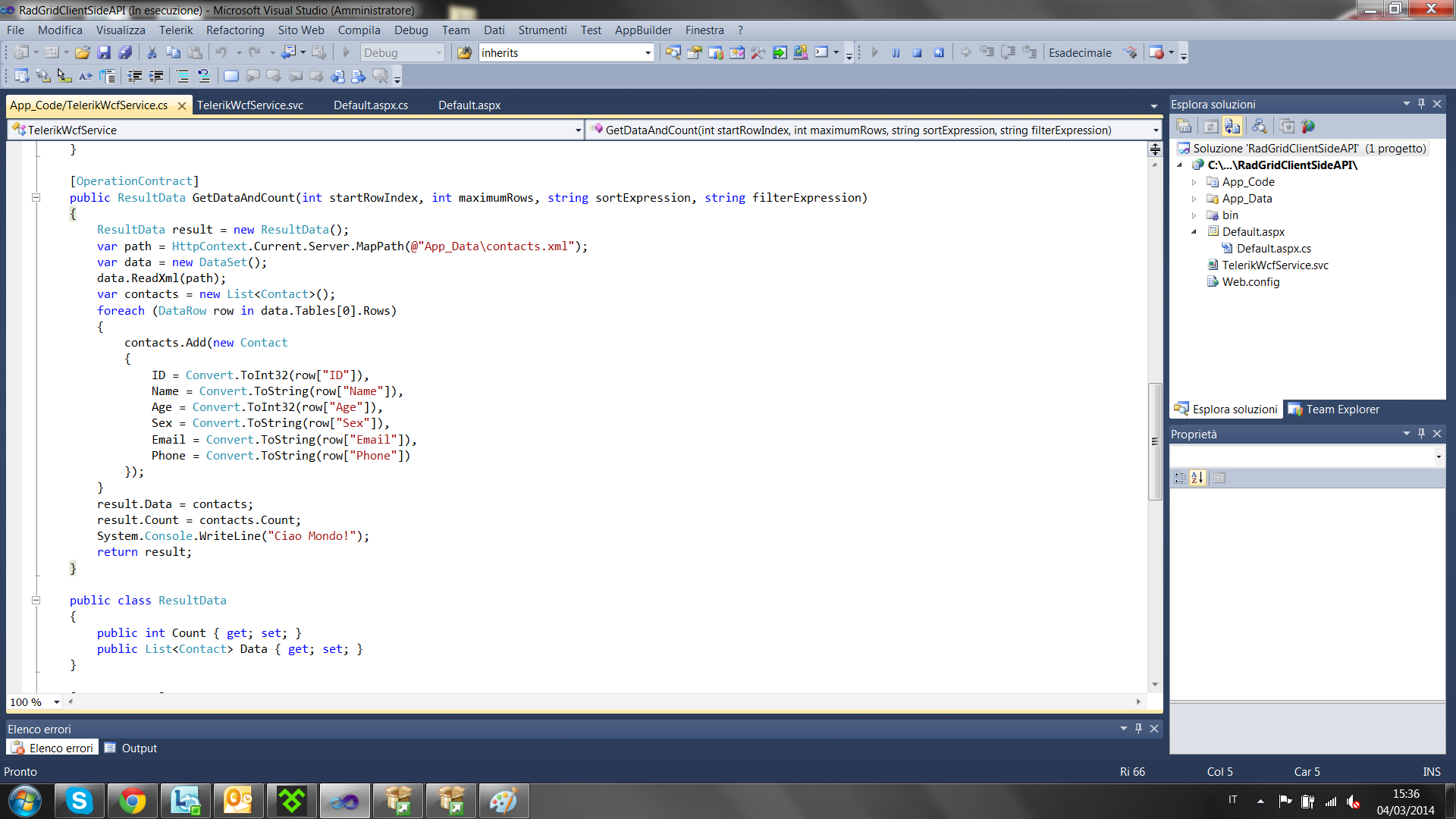This screenshot has height=819, width=1456.
Task: Open the Refactoring menu
Action: (235, 30)
